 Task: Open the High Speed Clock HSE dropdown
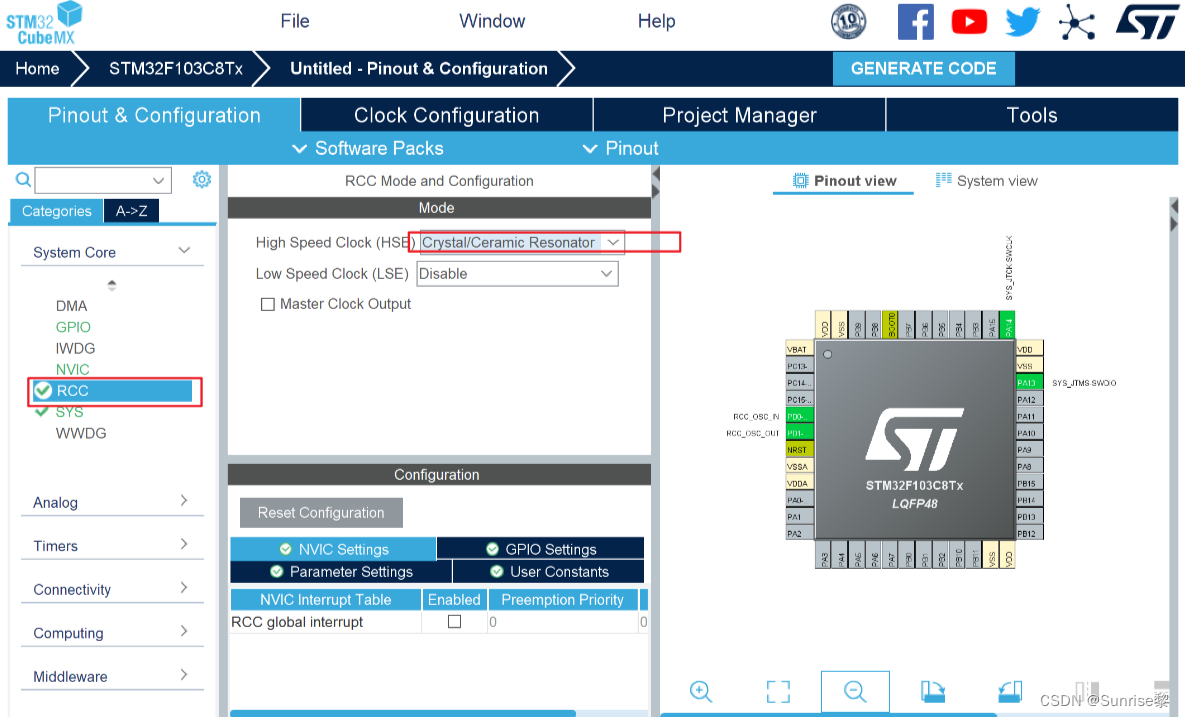click(521, 243)
